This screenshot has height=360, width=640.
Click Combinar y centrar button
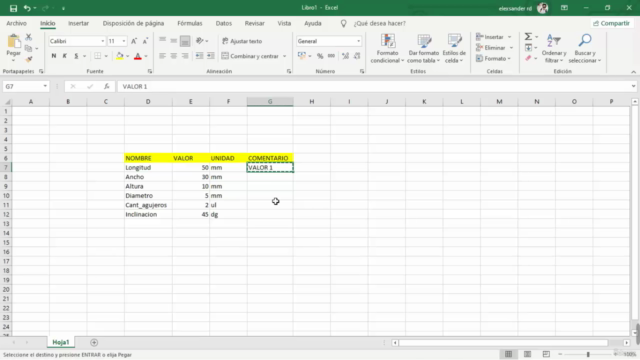click(250, 56)
